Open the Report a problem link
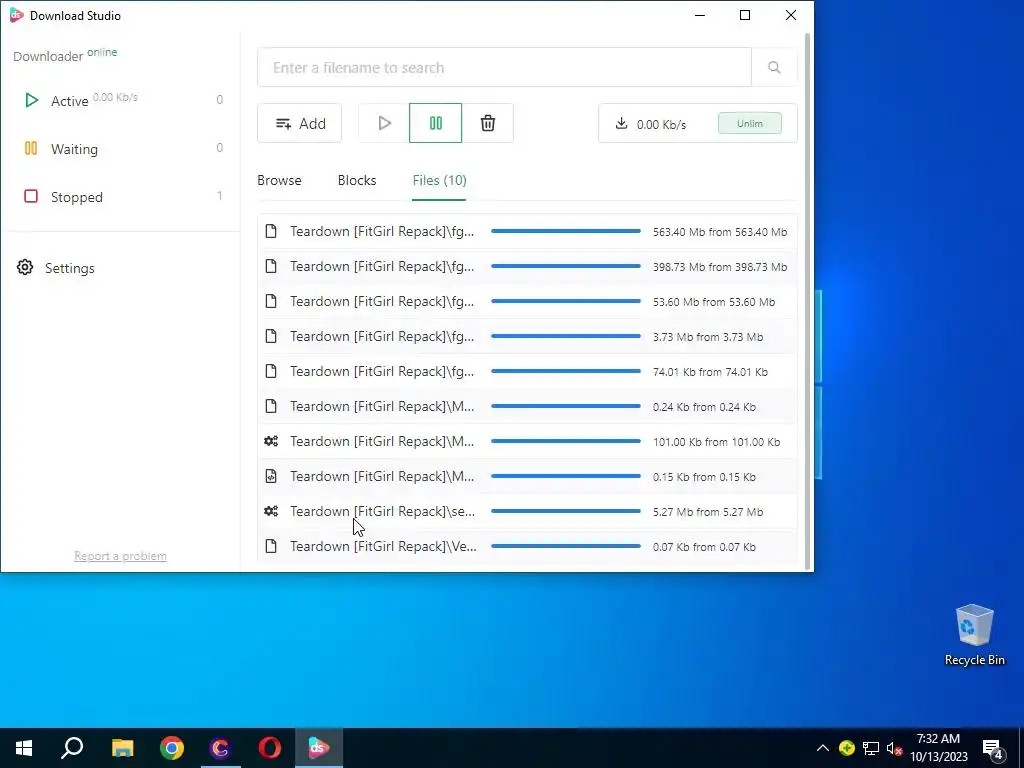Image resolution: width=1024 pixels, height=768 pixels. (120, 556)
